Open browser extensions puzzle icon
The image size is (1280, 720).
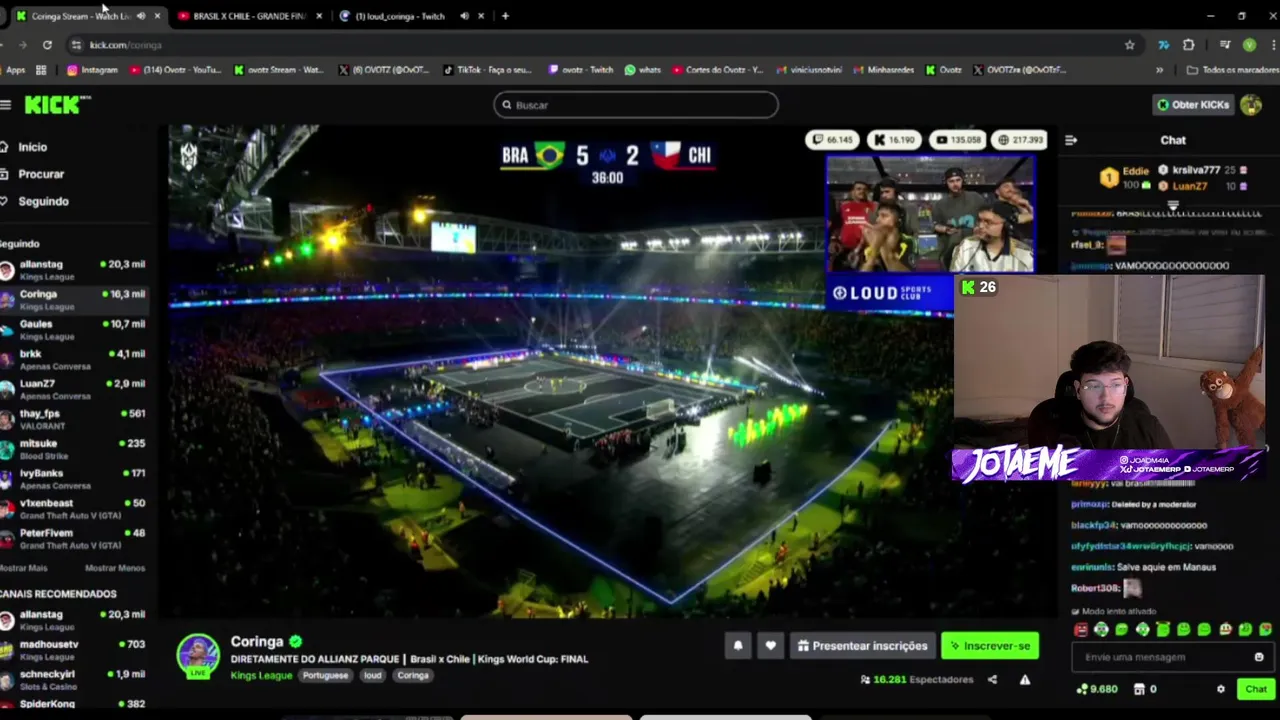(x=1188, y=45)
